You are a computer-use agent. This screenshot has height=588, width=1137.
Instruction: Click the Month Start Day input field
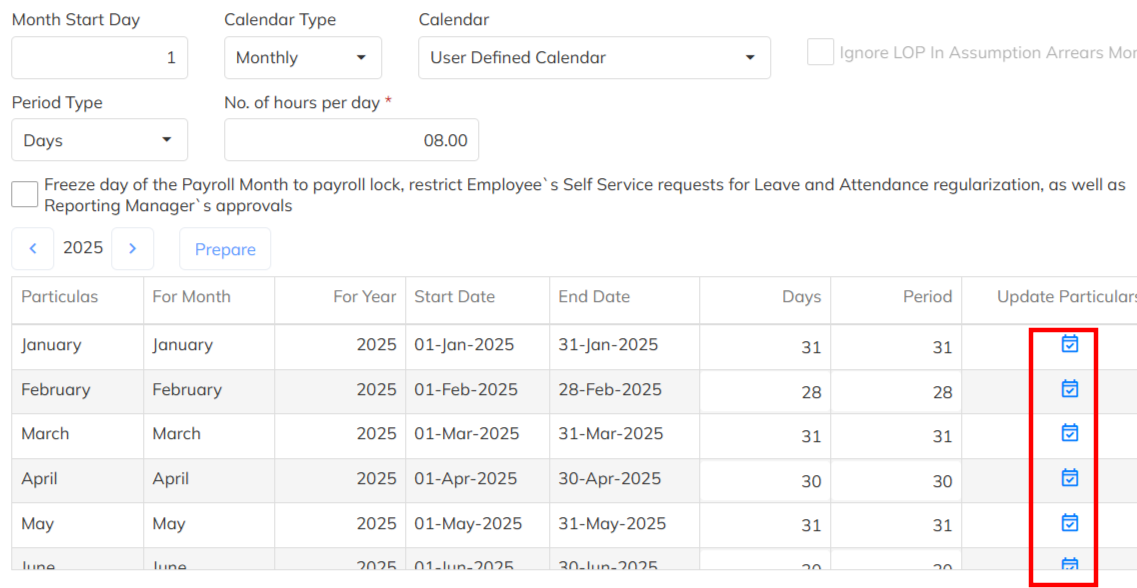(99, 58)
